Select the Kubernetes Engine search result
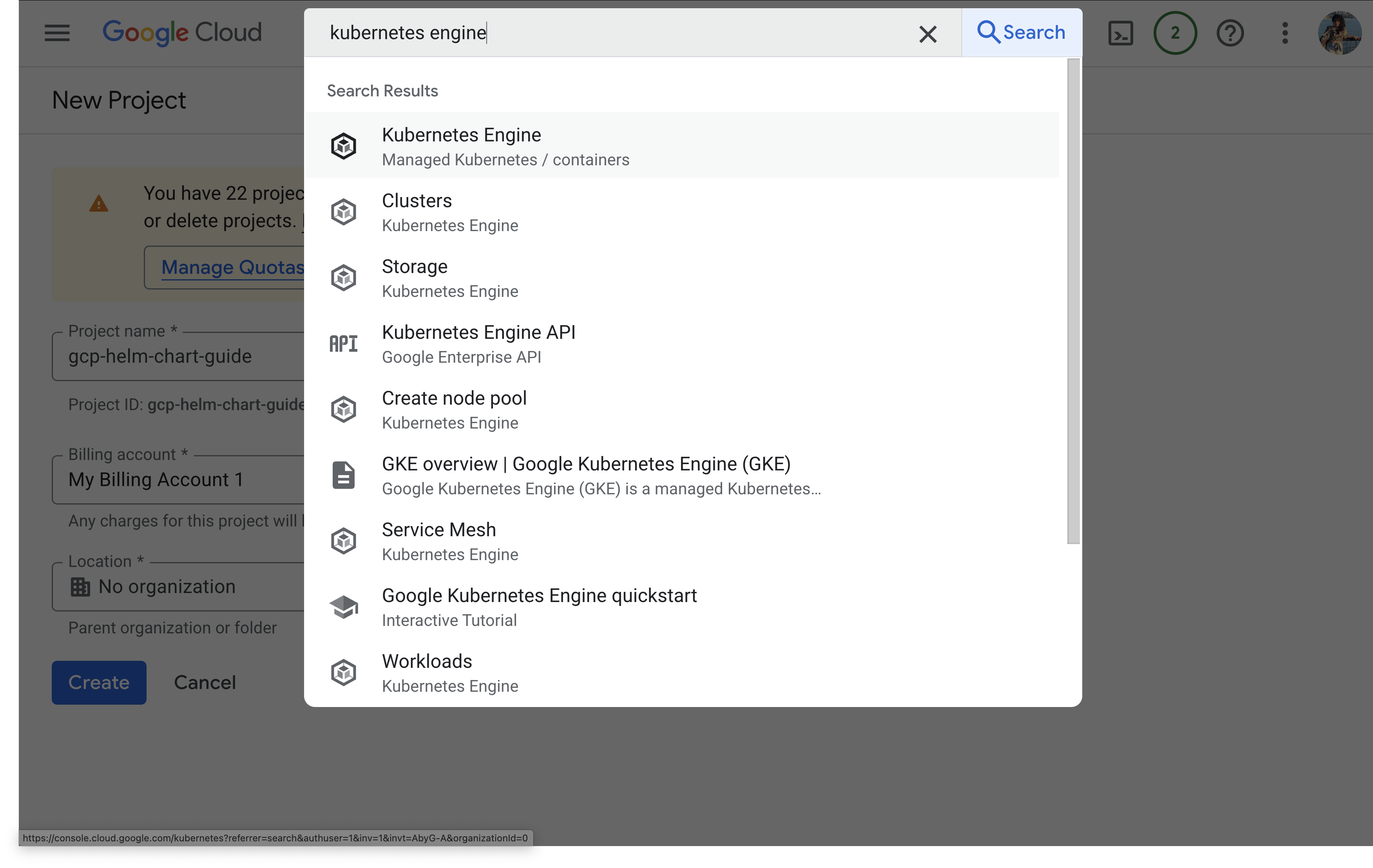1373x868 pixels. pyautogui.click(x=461, y=145)
